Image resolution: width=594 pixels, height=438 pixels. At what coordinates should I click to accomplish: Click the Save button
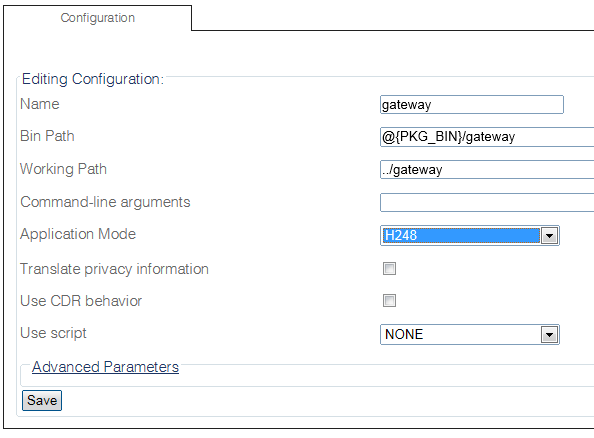pos(42,400)
